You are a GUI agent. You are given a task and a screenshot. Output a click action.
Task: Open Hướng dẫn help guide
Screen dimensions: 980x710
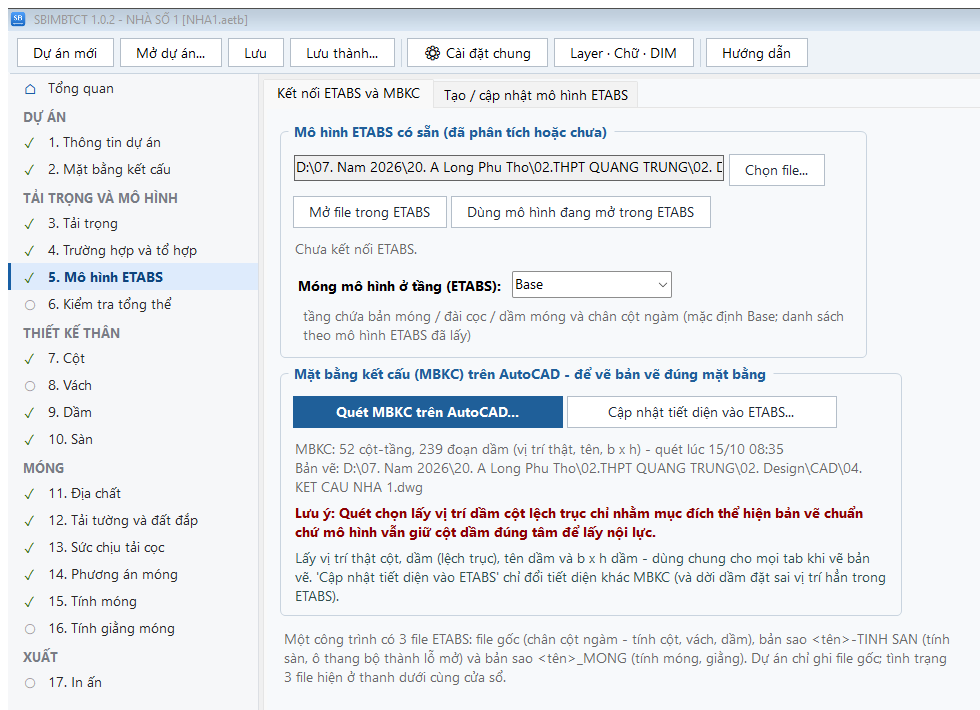[x=756, y=53]
